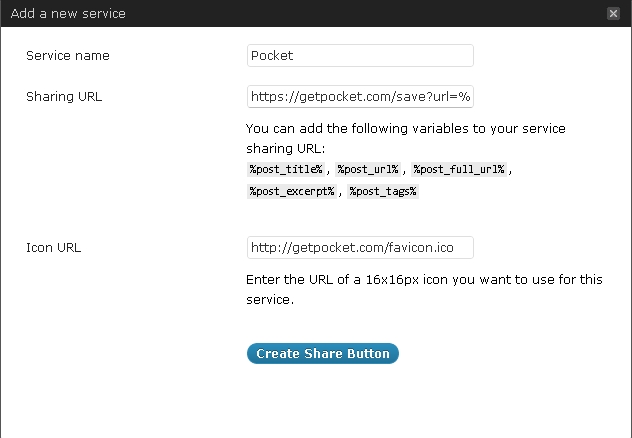Focus the Sharing URL input field
The width and height of the screenshot is (632, 438).
tap(360, 97)
